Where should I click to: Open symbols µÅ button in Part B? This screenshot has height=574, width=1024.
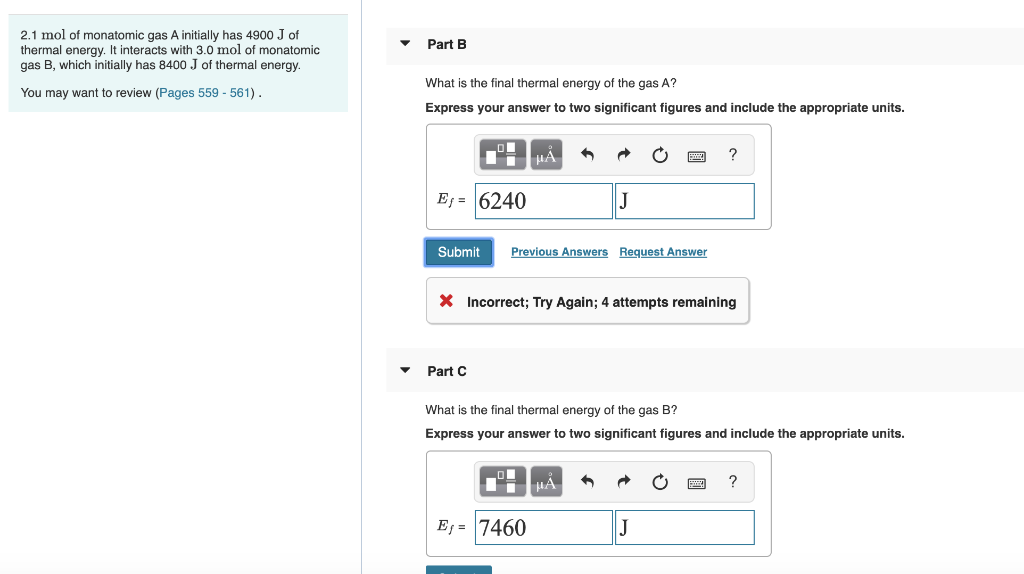[546, 155]
